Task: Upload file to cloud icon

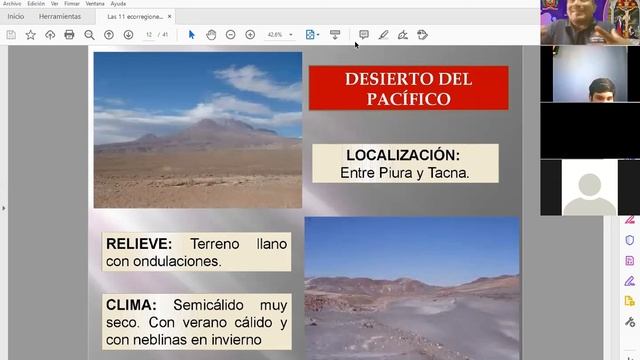Action: point(50,35)
